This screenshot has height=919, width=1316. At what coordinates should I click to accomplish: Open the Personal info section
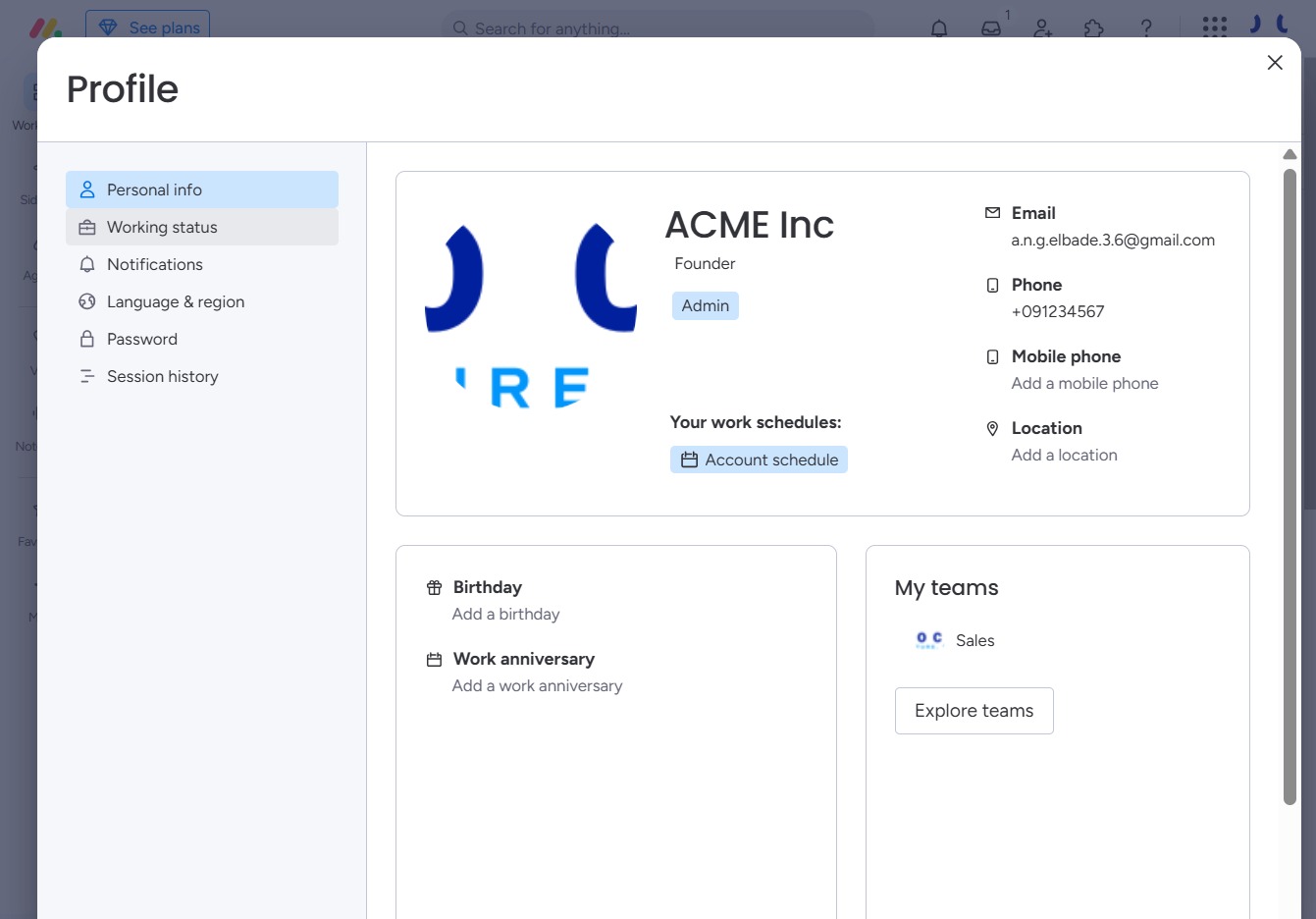click(202, 189)
